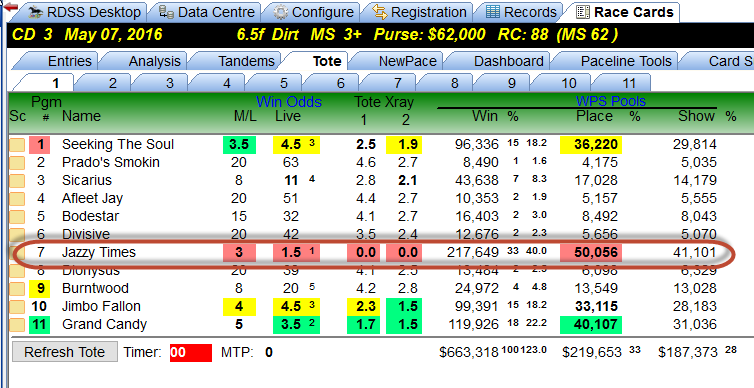
Task: Click win pool value 217,649
Action: pos(473,252)
